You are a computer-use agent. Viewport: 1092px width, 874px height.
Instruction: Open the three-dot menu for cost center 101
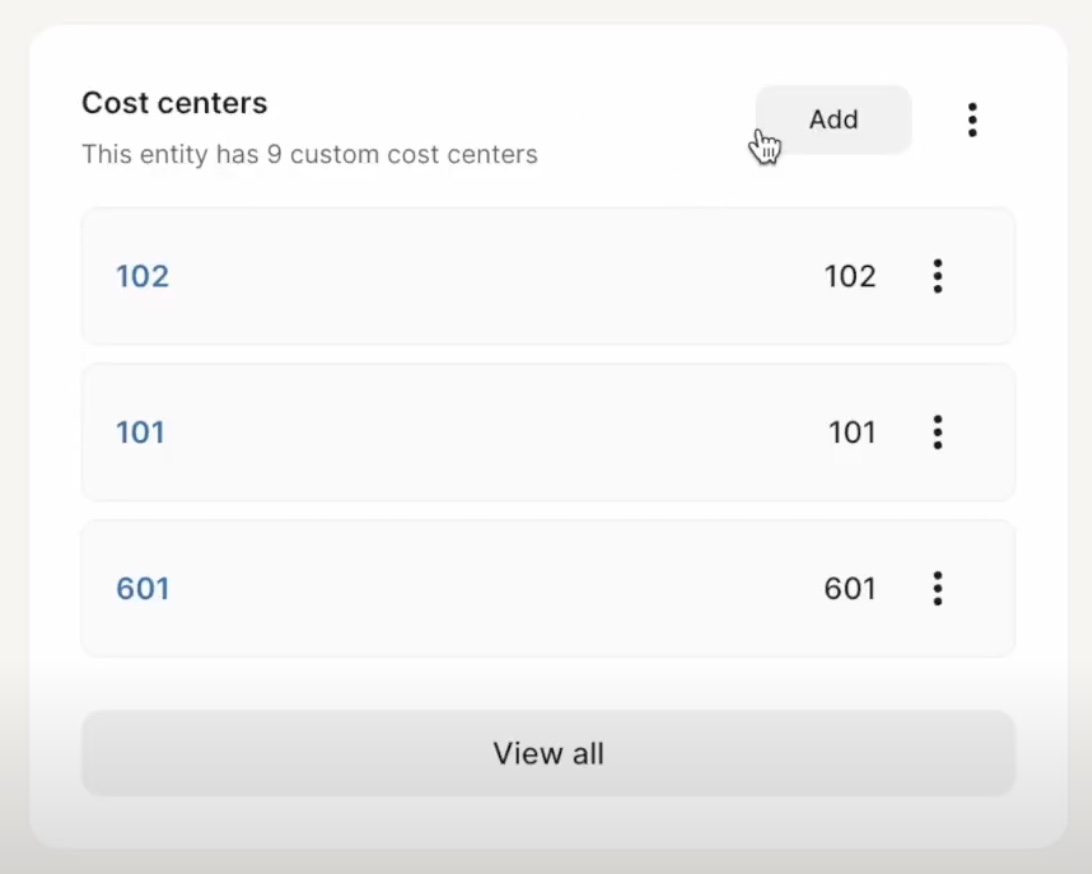[x=937, y=432]
